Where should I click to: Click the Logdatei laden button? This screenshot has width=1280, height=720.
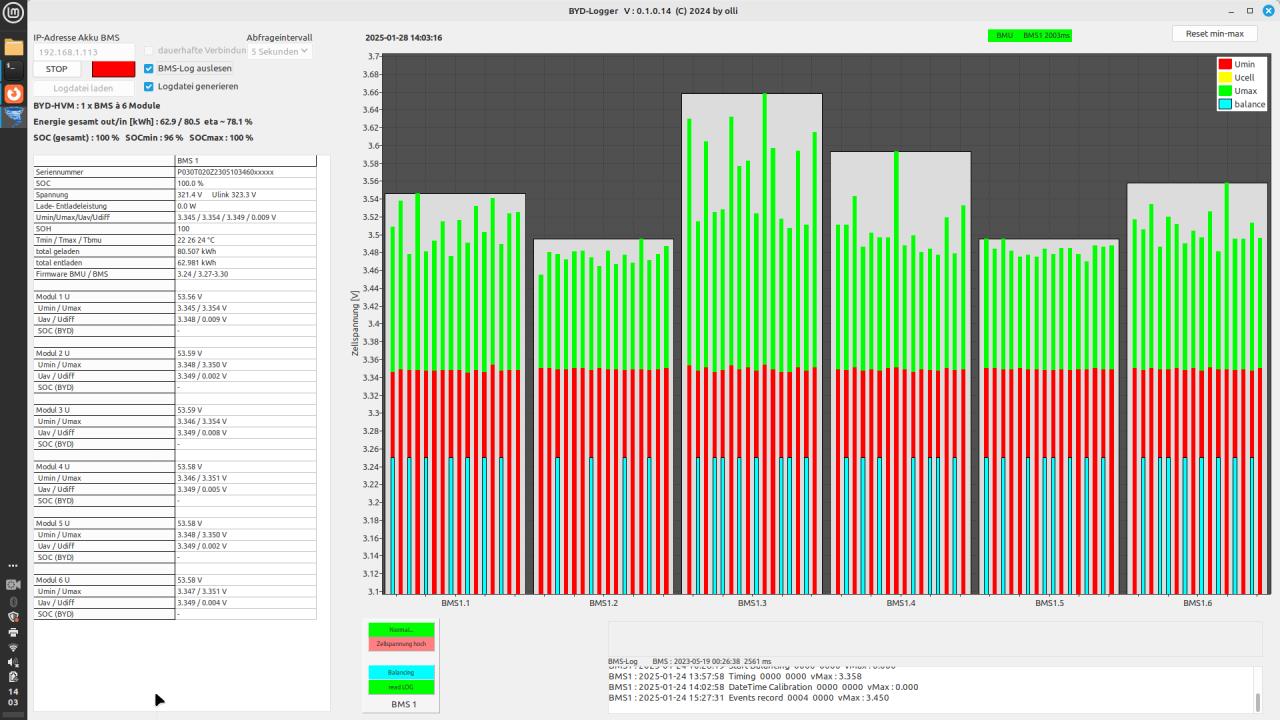tap(83, 88)
